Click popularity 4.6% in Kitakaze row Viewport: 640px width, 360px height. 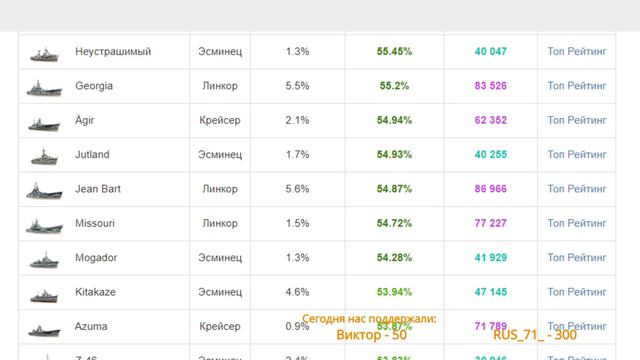tap(297, 292)
